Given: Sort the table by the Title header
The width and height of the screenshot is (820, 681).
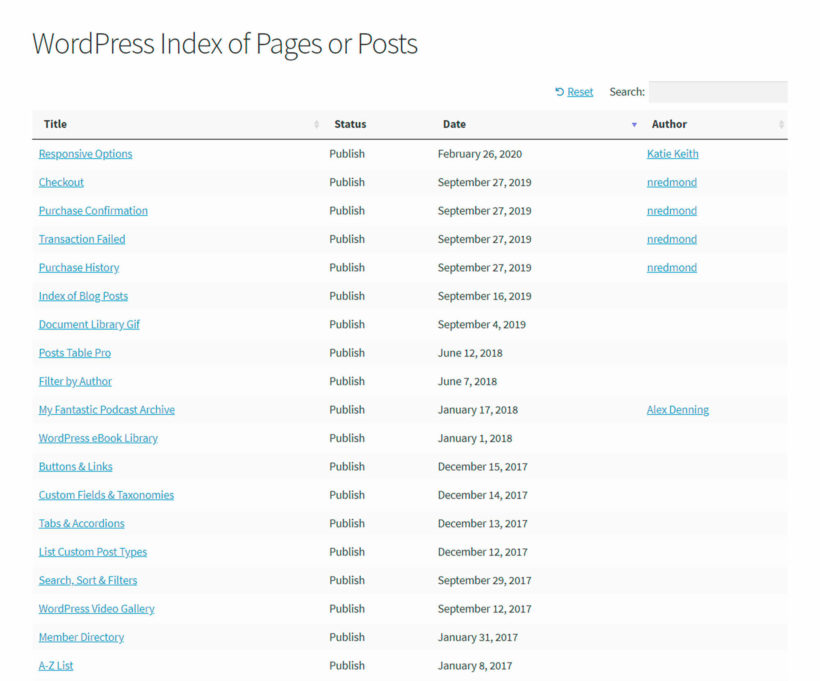Looking at the screenshot, I should coord(54,124).
